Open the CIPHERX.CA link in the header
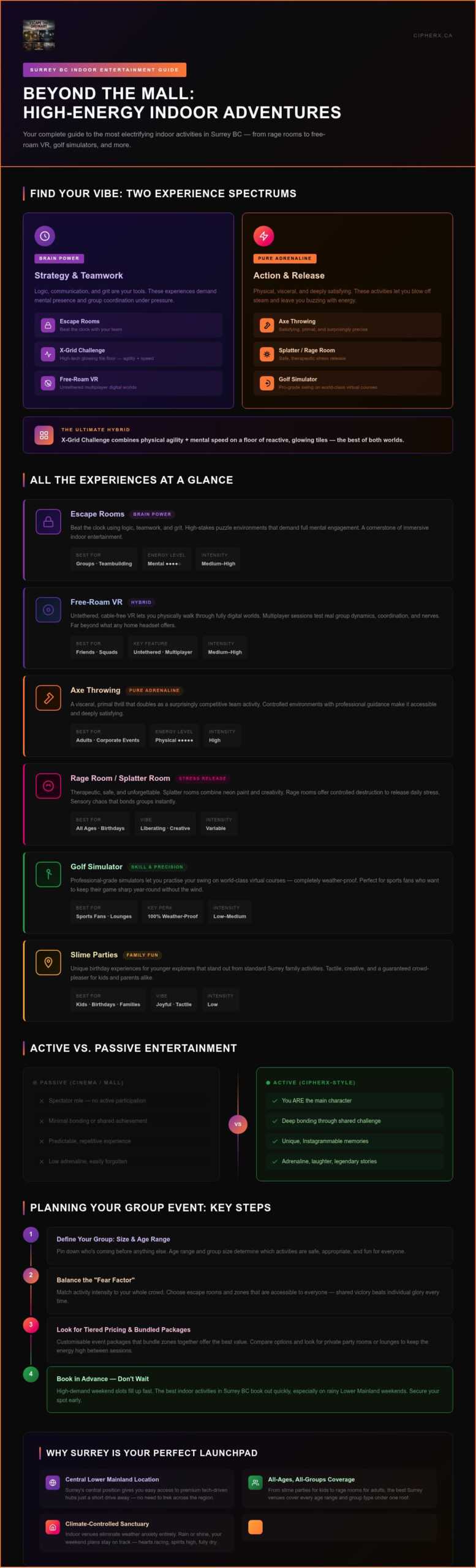 coord(433,36)
